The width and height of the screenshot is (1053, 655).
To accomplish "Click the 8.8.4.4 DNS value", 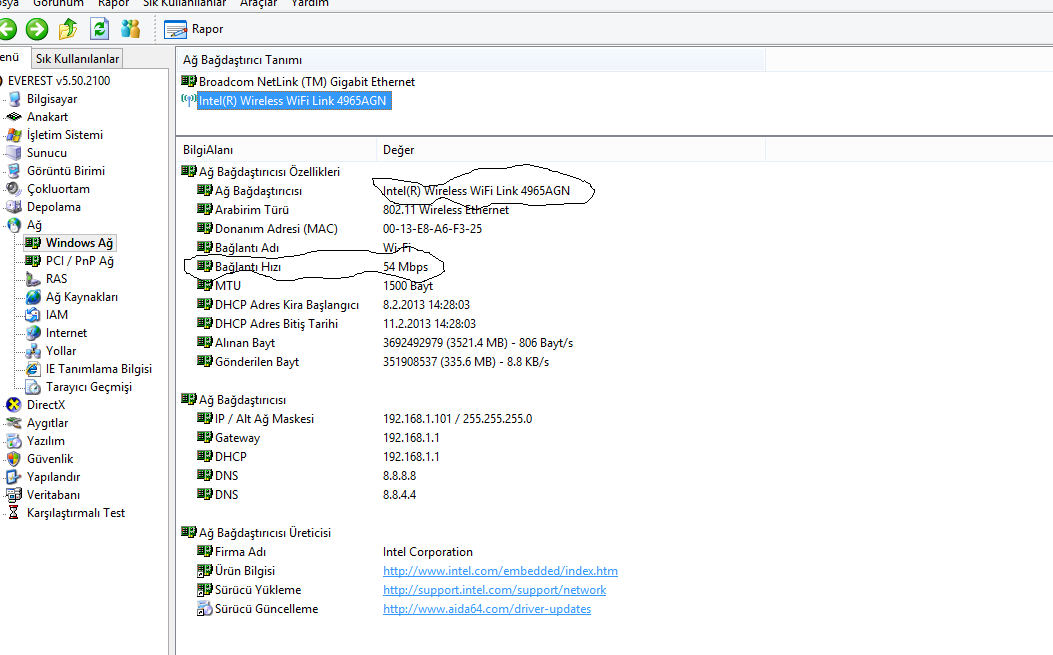I will 400,494.
